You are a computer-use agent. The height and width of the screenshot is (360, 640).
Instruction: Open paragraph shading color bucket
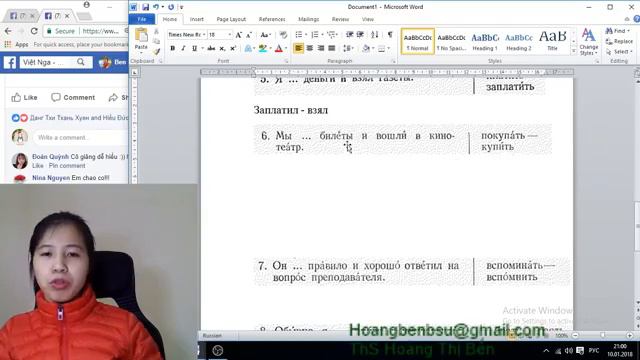click(x=366, y=49)
